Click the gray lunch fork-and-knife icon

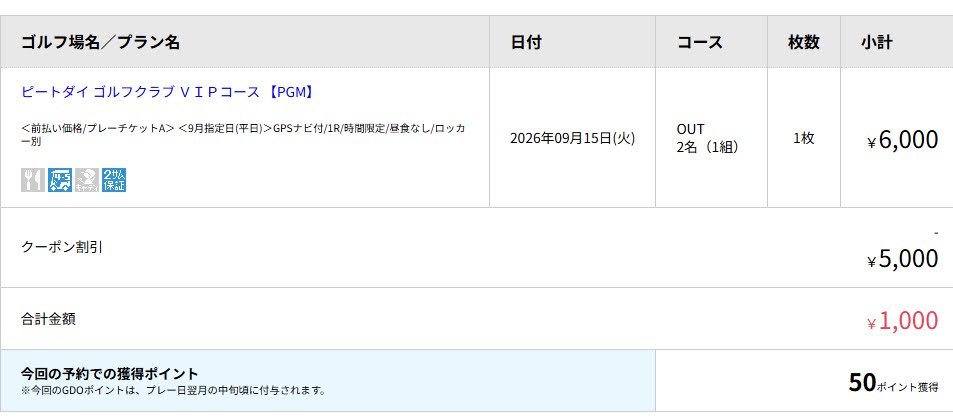(33, 180)
